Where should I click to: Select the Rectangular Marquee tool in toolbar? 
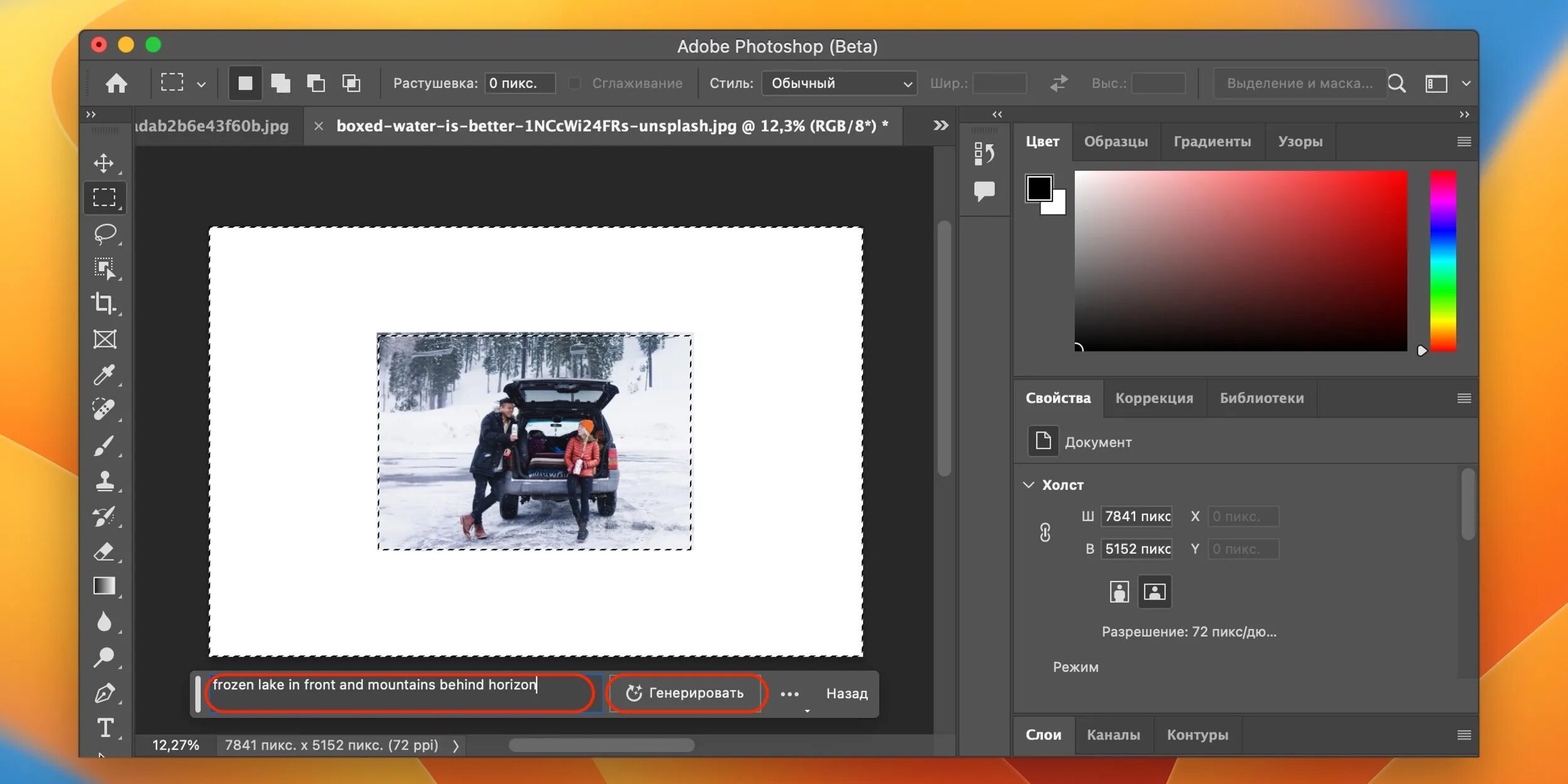pos(104,198)
